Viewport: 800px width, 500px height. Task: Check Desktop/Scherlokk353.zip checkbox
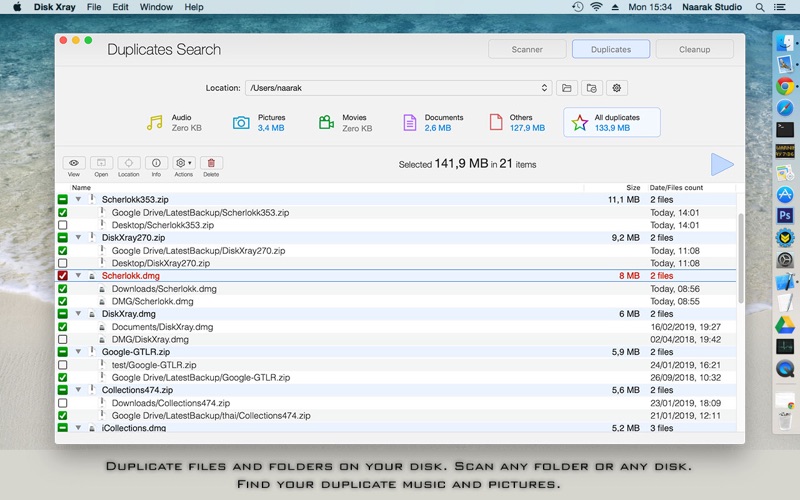pyautogui.click(x=63, y=225)
